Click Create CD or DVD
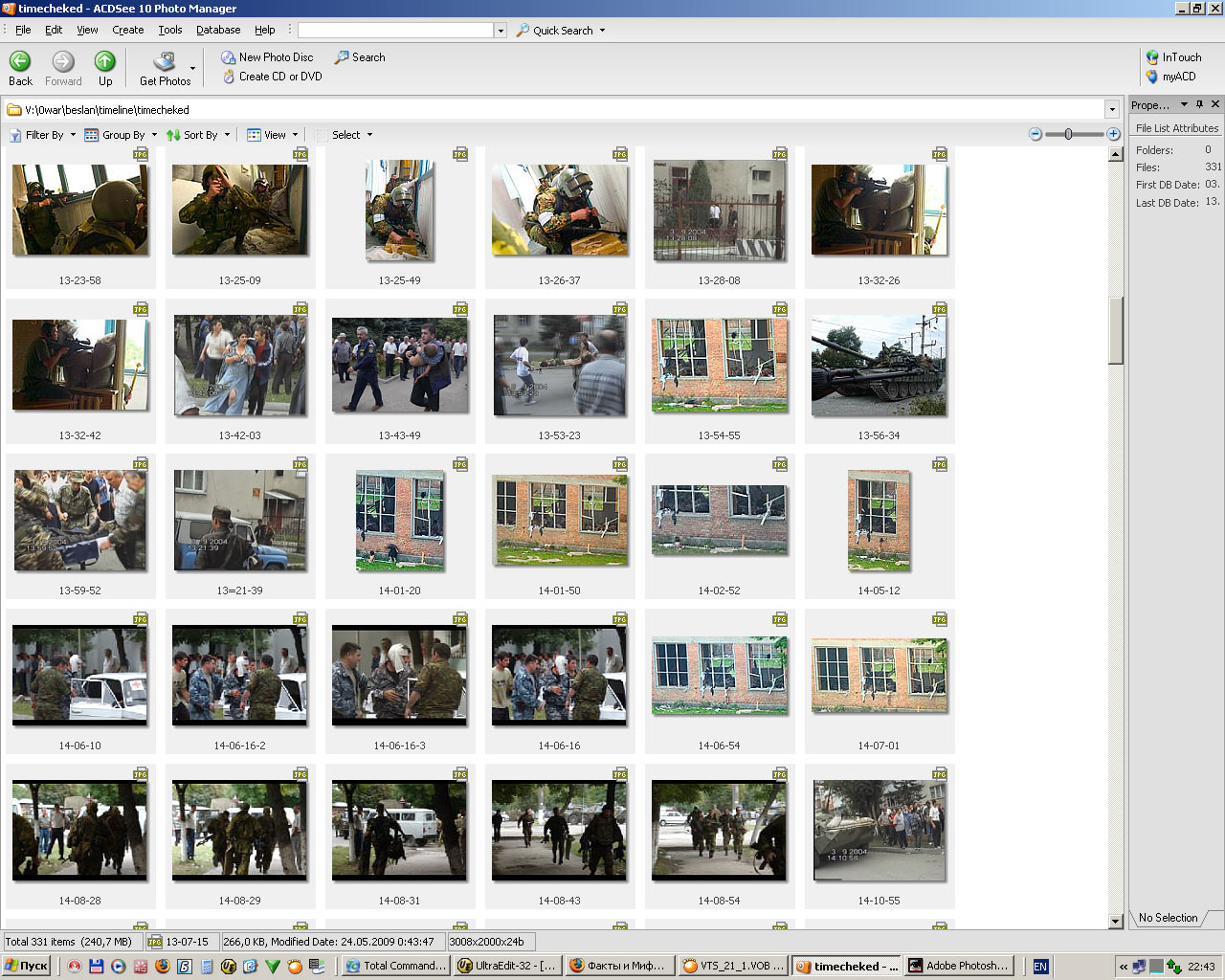The height and width of the screenshot is (980, 1225). click(272, 77)
